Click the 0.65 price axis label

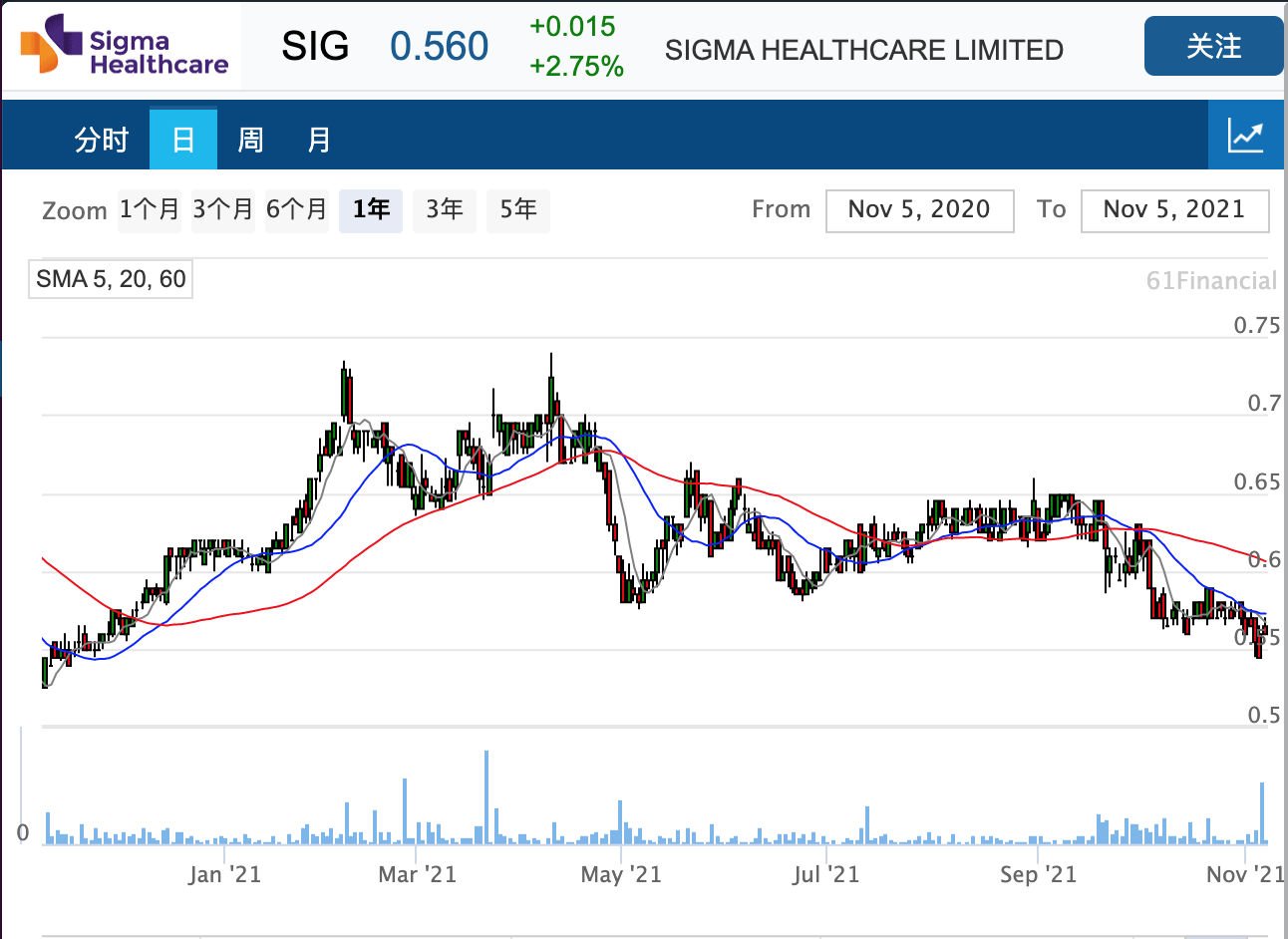pyautogui.click(x=1256, y=482)
